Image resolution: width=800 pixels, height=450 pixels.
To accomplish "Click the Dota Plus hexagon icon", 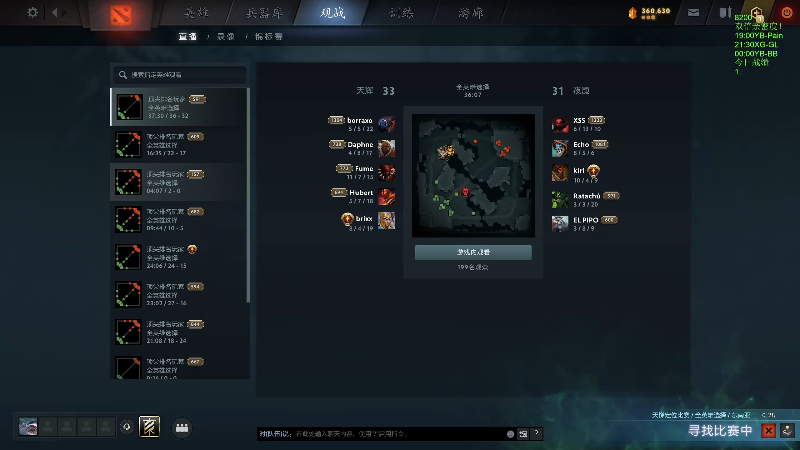I will (757, 13).
